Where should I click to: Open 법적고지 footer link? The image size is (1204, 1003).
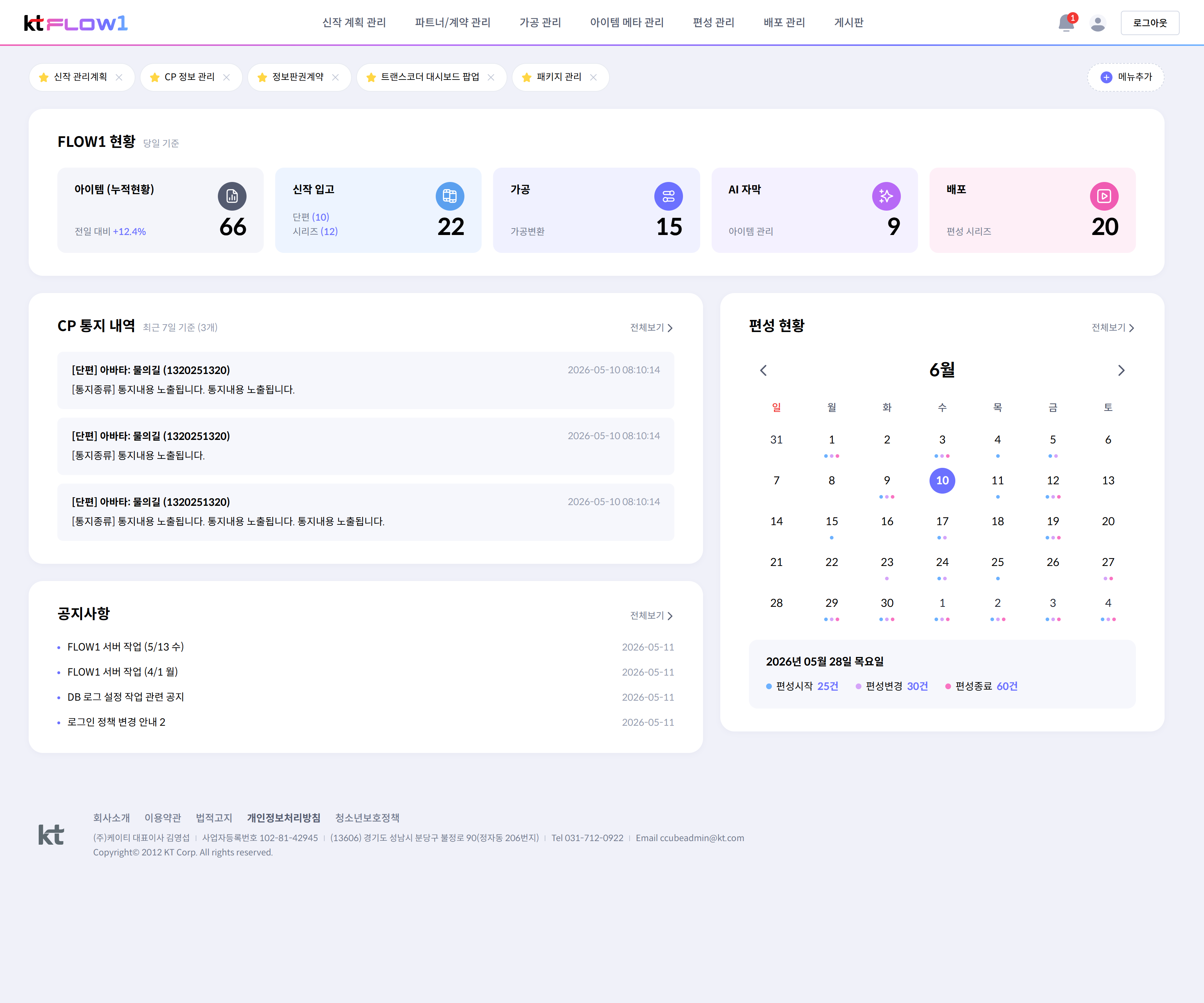(214, 818)
